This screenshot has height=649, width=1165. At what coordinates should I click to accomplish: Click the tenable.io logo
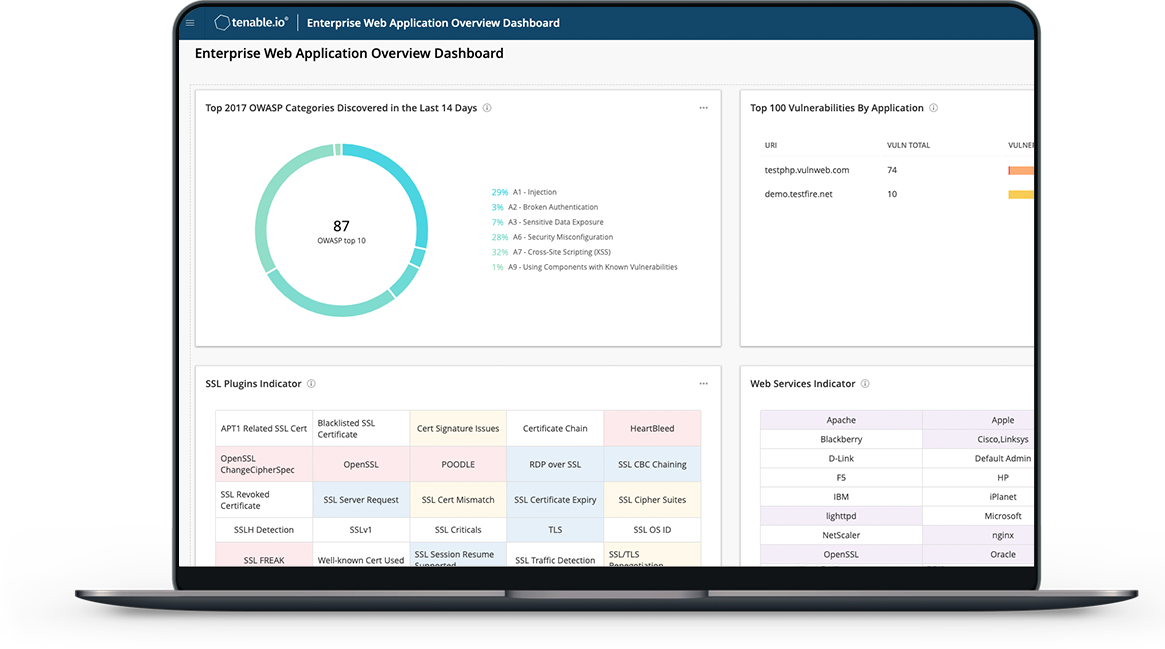pyautogui.click(x=250, y=23)
